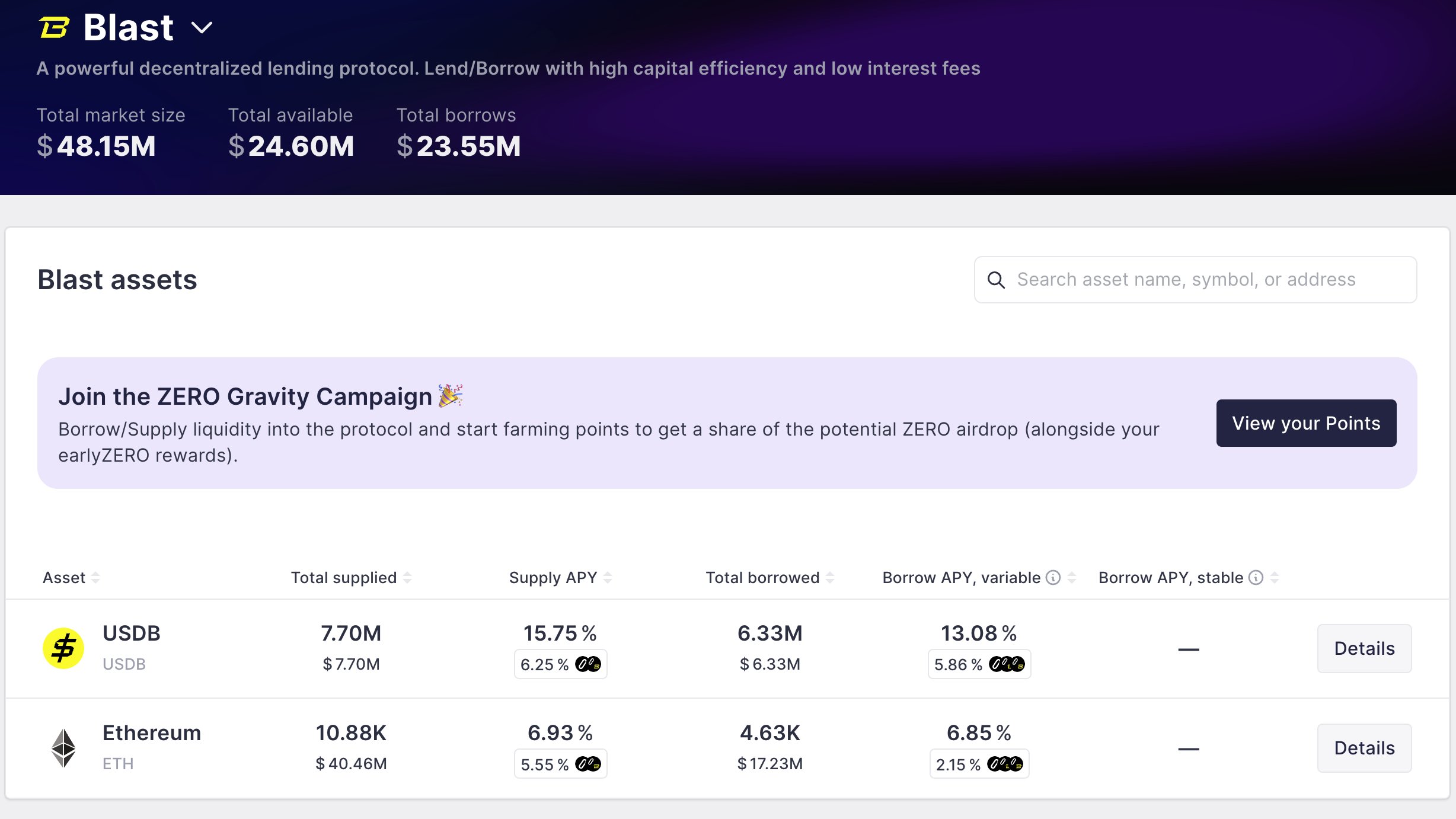The height and width of the screenshot is (819, 1456).
Task: Click USDB asset name
Action: click(132, 633)
